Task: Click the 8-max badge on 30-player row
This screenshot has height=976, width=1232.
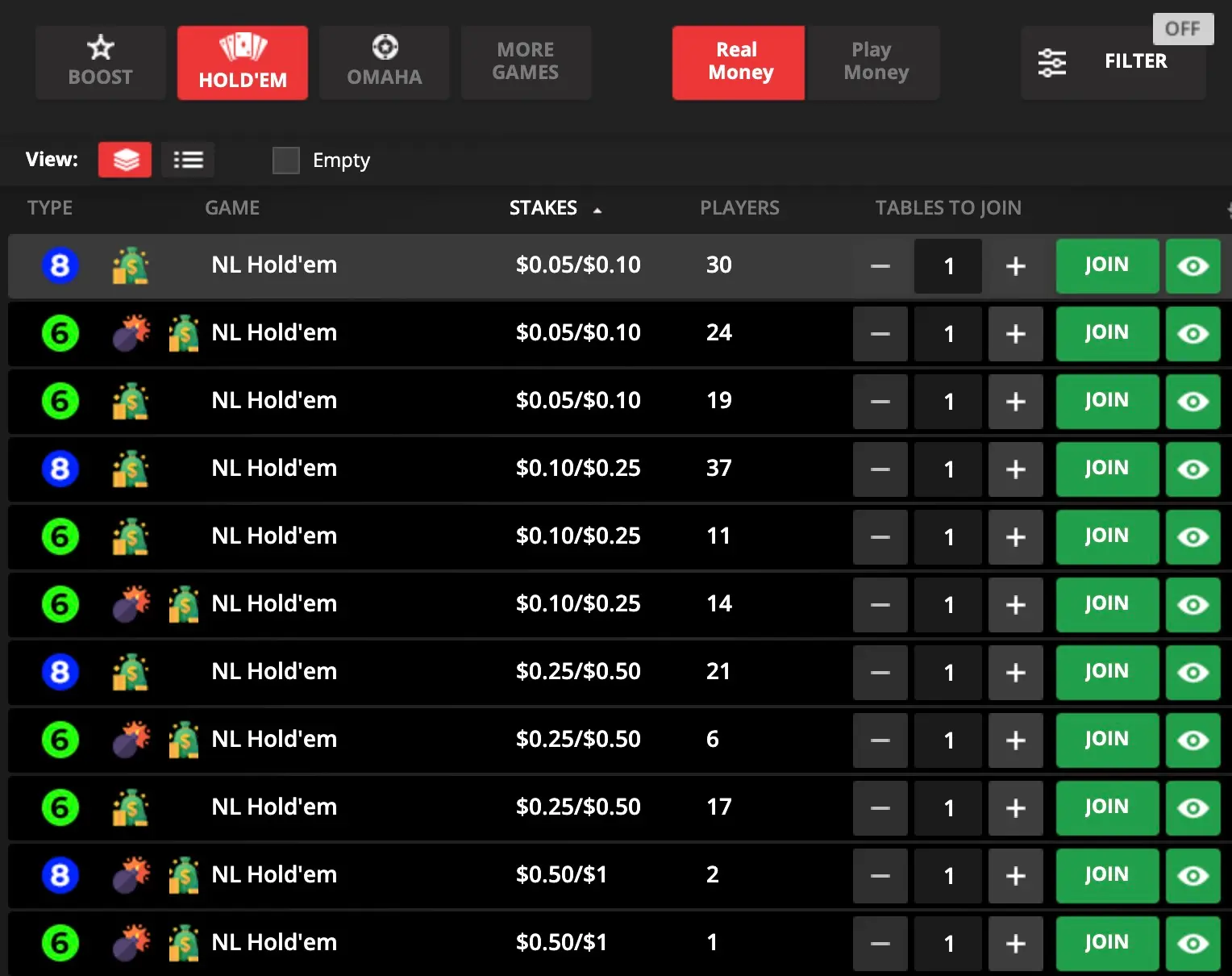Action: (x=60, y=265)
